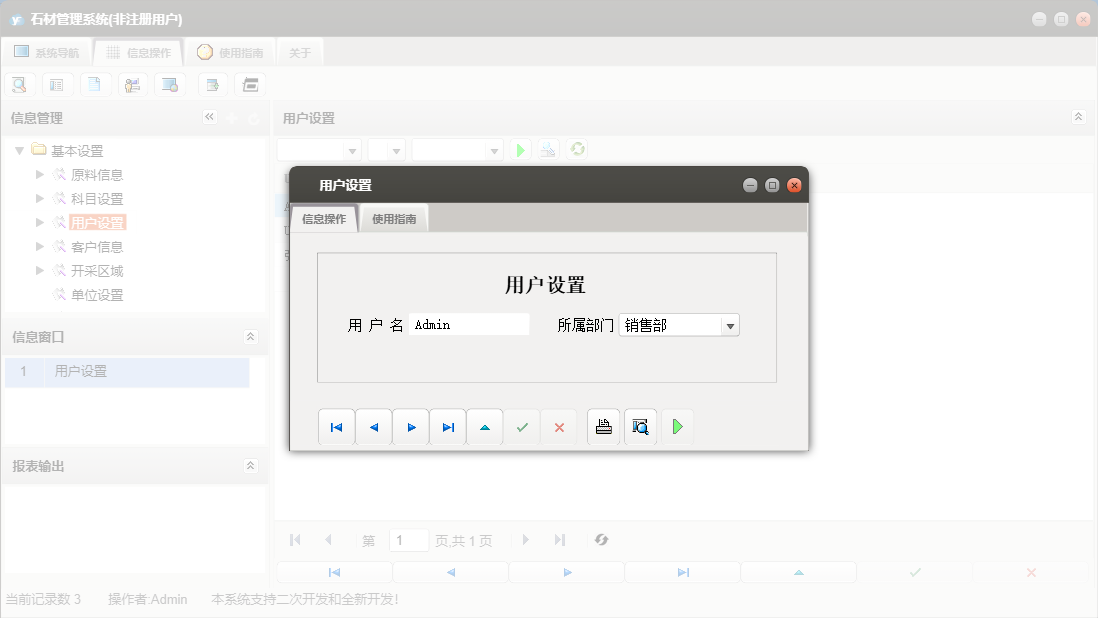
Task: Open the 所属部门 department dropdown
Action: pos(730,324)
